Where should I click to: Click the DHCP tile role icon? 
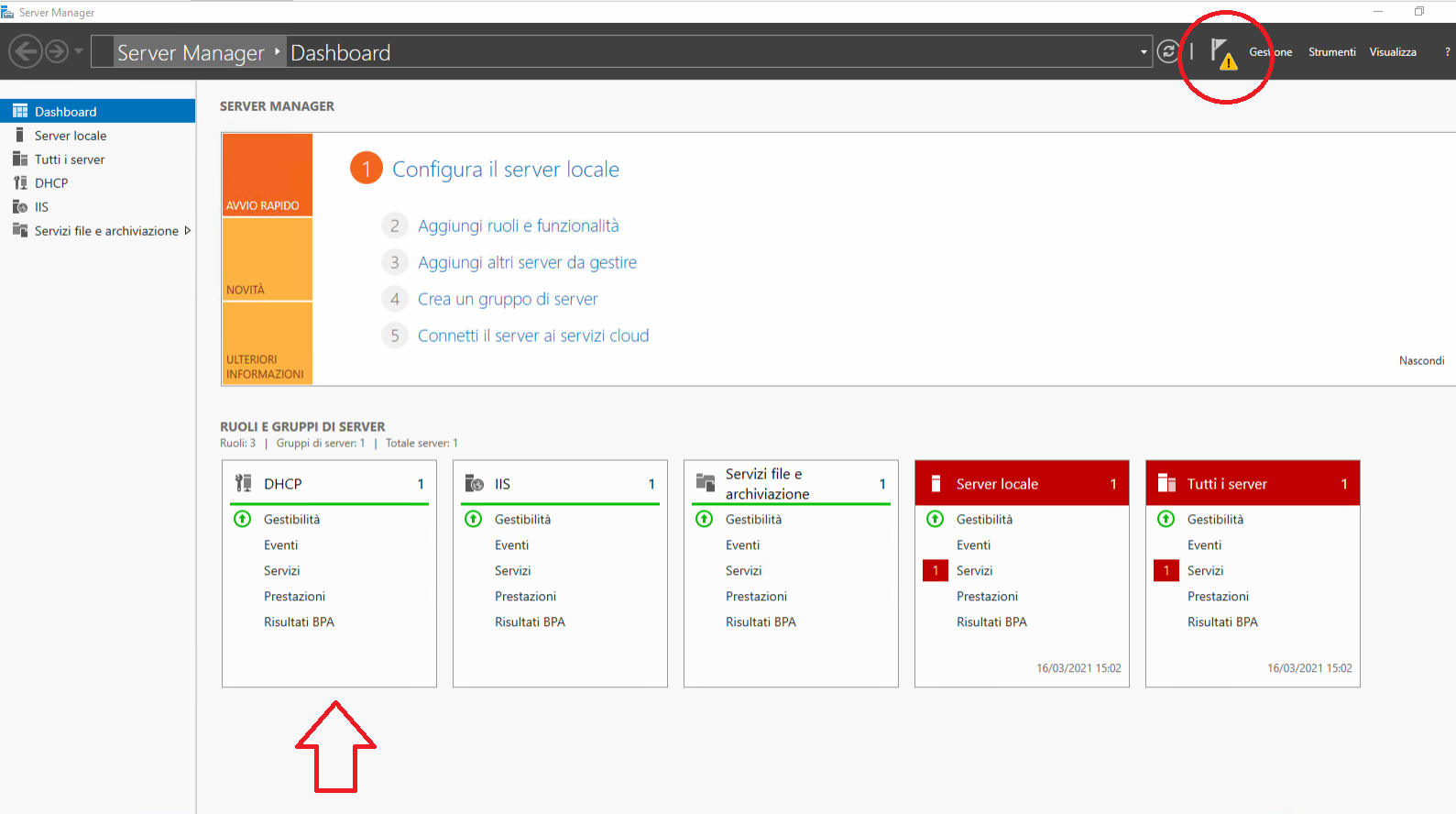[243, 483]
